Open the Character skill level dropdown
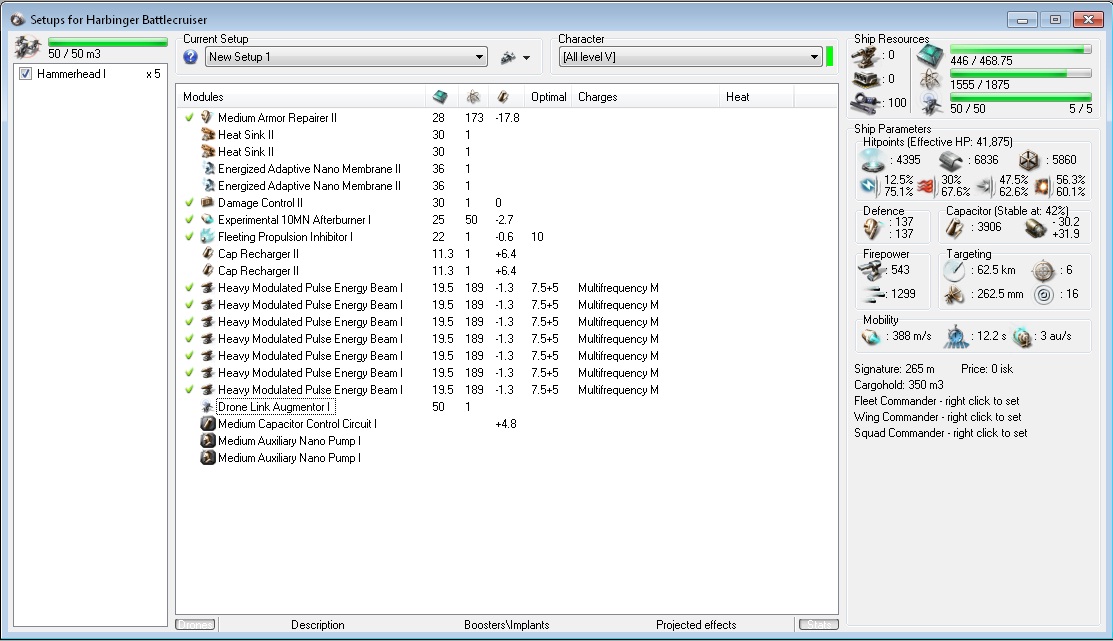The height and width of the screenshot is (641, 1113). coord(815,57)
